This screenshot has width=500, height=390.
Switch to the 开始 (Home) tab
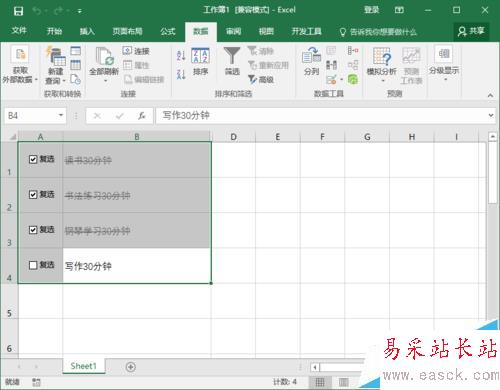coord(54,31)
